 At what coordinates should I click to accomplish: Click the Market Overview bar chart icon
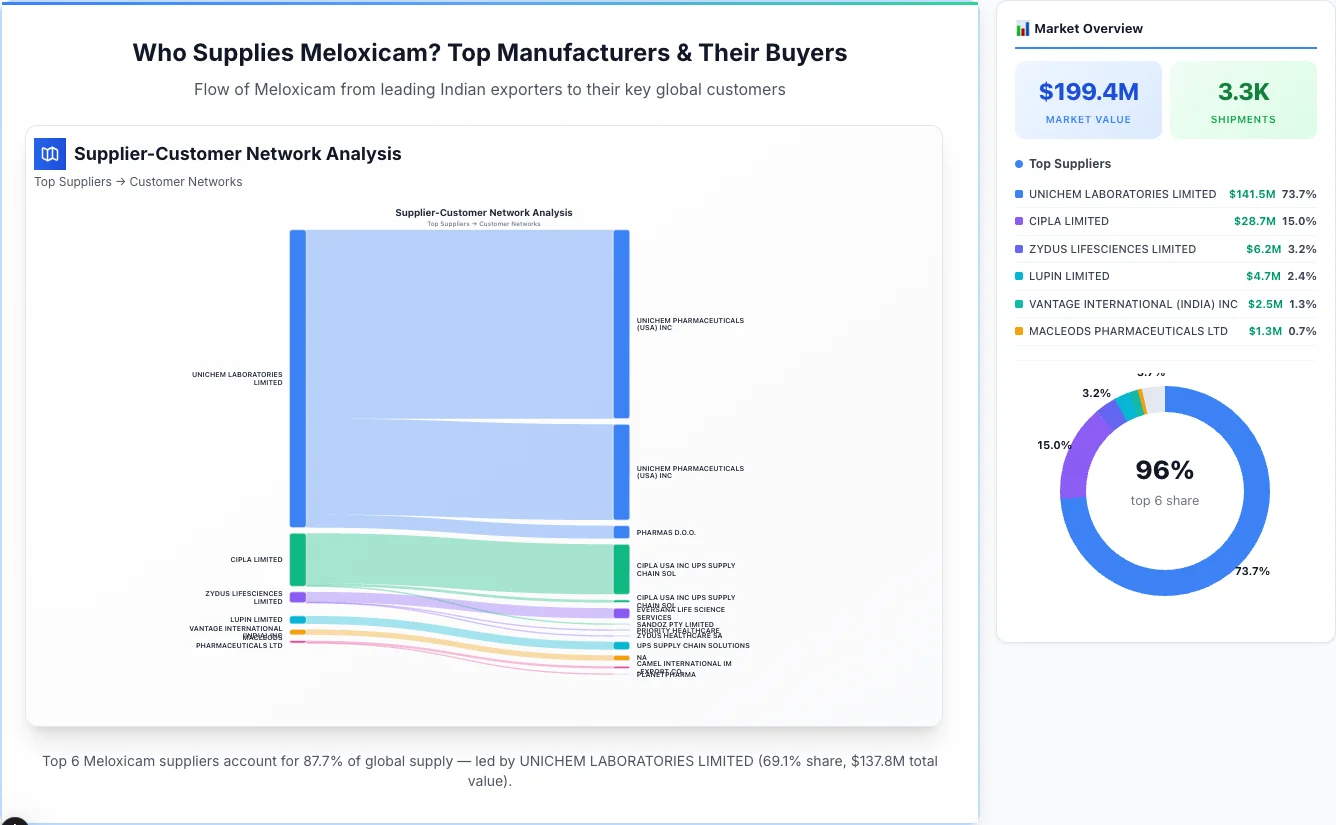click(x=1021, y=28)
